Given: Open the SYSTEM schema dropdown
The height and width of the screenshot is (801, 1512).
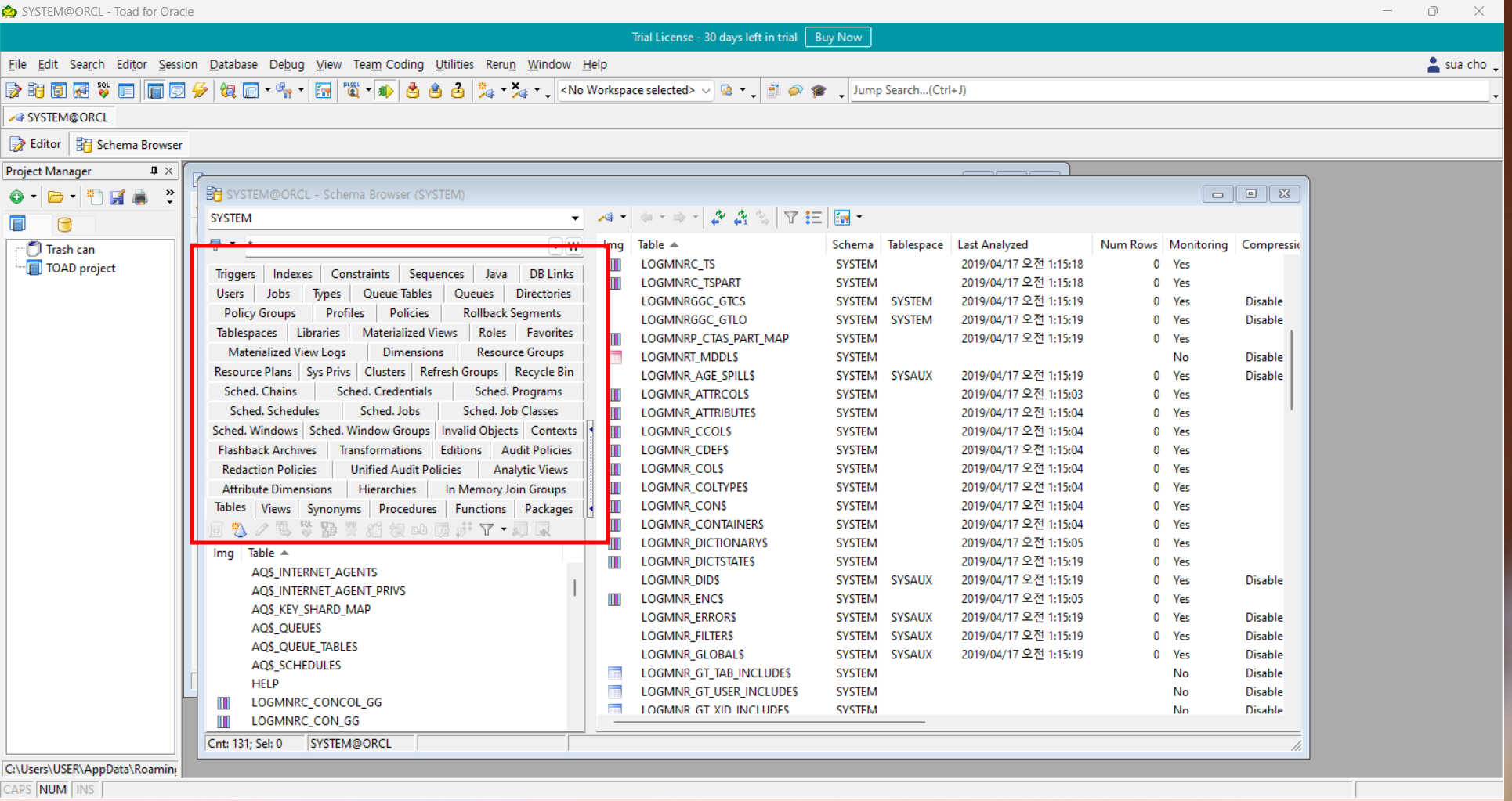Looking at the screenshot, I should 575,218.
